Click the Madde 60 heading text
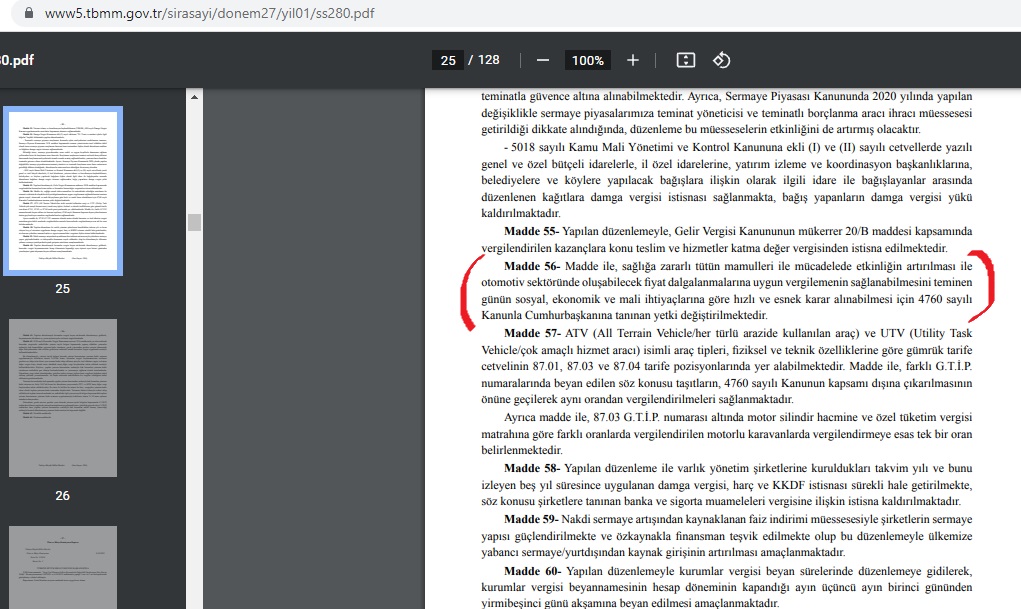 click(532, 570)
